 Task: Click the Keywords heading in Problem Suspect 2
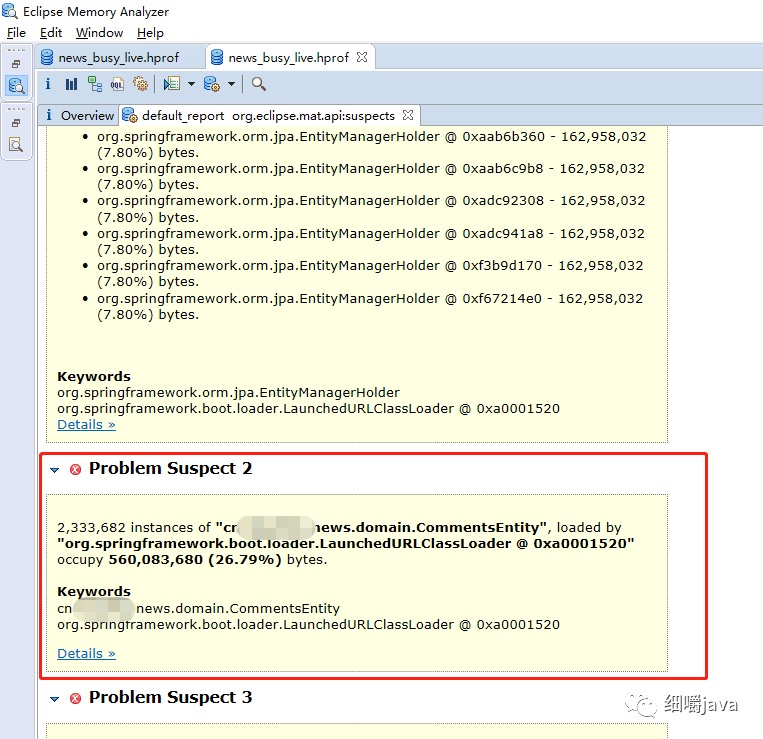[94, 592]
